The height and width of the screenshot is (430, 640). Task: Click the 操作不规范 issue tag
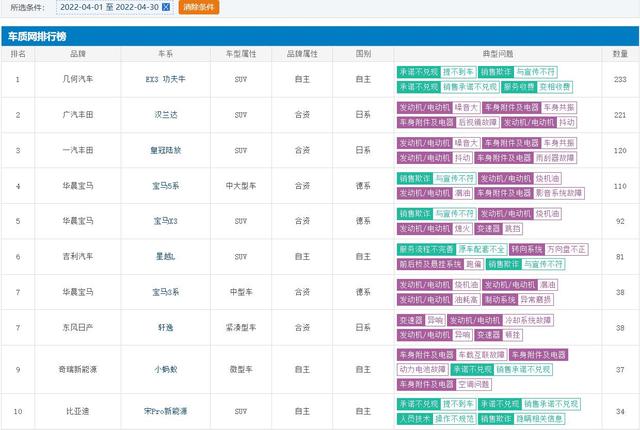click(x=454, y=419)
